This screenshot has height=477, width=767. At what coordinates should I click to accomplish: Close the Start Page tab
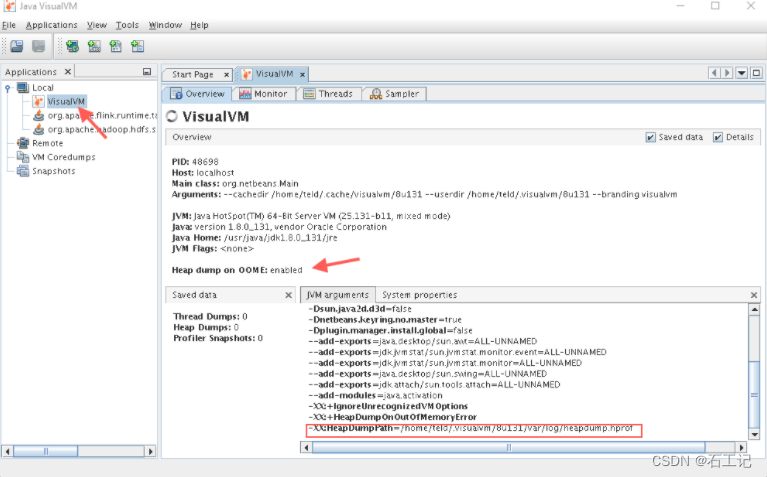tap(226, 74)
